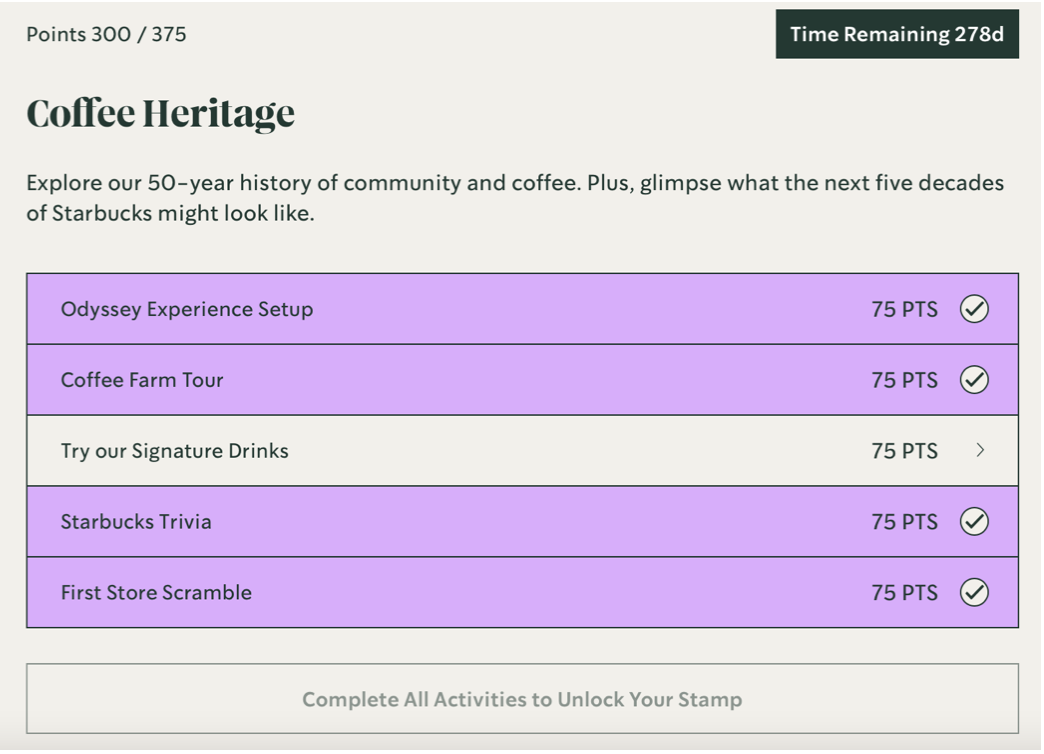The width and height of the screenshot is (1044, 754).
Task: Click 75 PTS on First Store Scramble row
Action: point(904,593)
